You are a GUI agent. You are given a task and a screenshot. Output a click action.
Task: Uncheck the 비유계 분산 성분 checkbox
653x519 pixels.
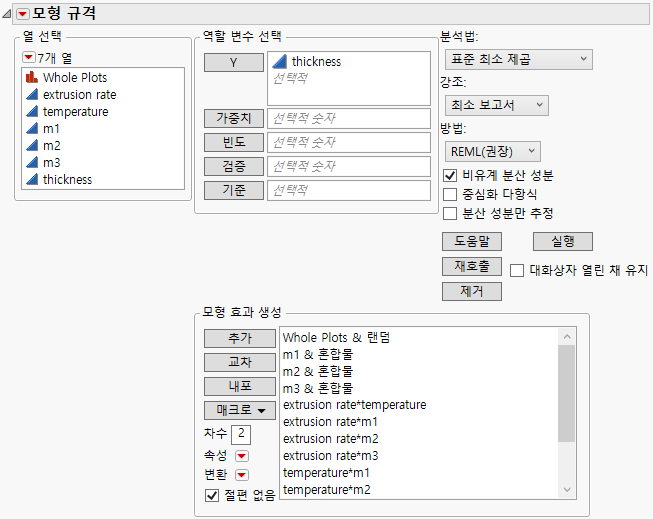(x=450, y=175)
